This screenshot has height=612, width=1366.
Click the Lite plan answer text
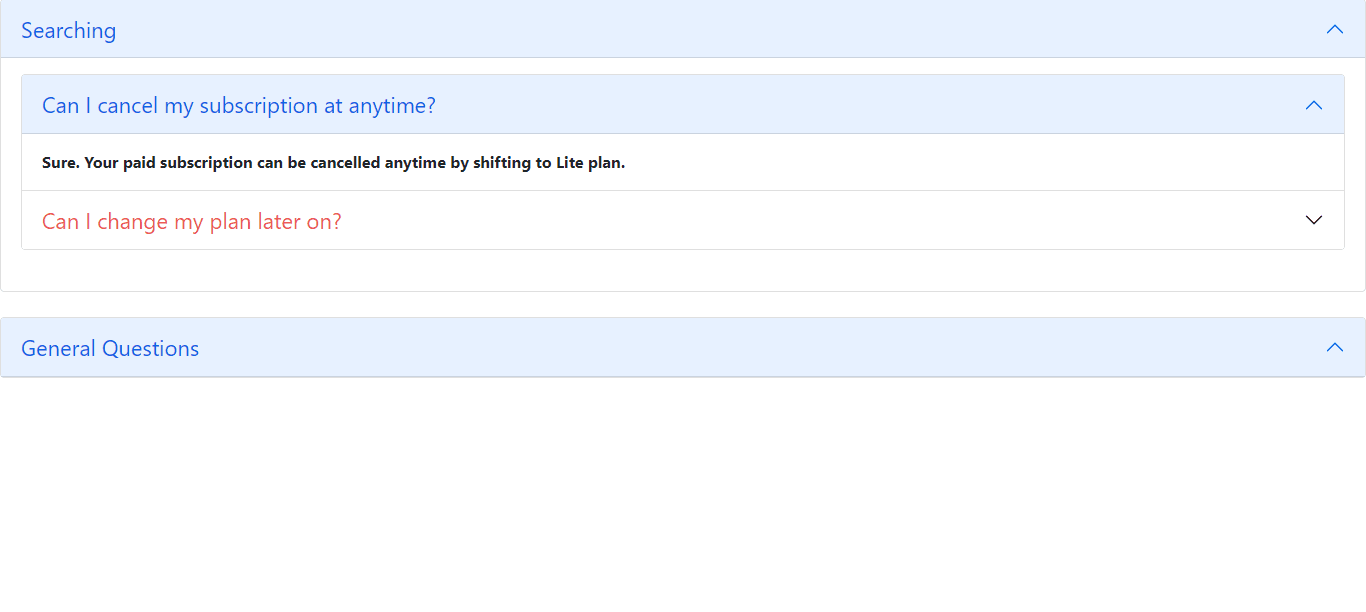331,161
